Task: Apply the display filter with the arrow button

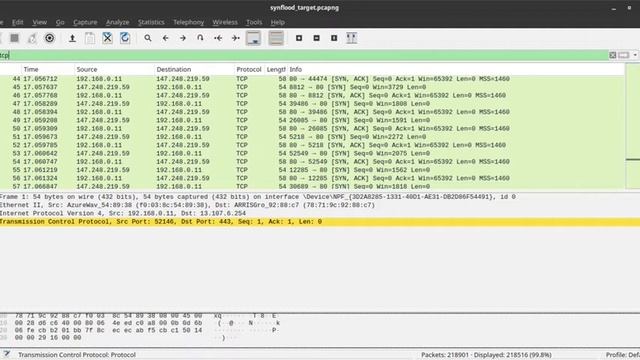Action: point(623,55)
